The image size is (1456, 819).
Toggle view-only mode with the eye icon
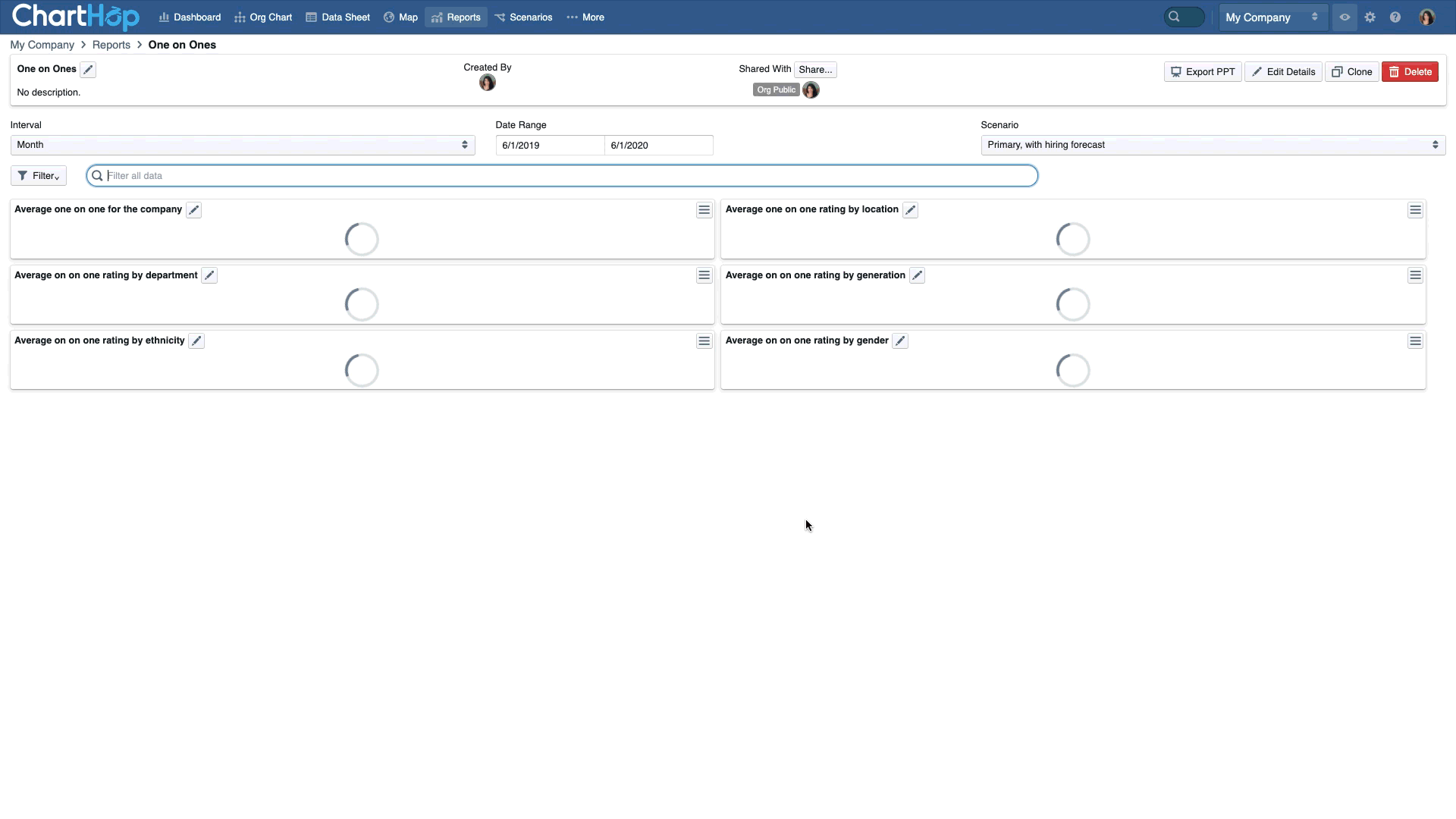click(x=1344, y=17)
